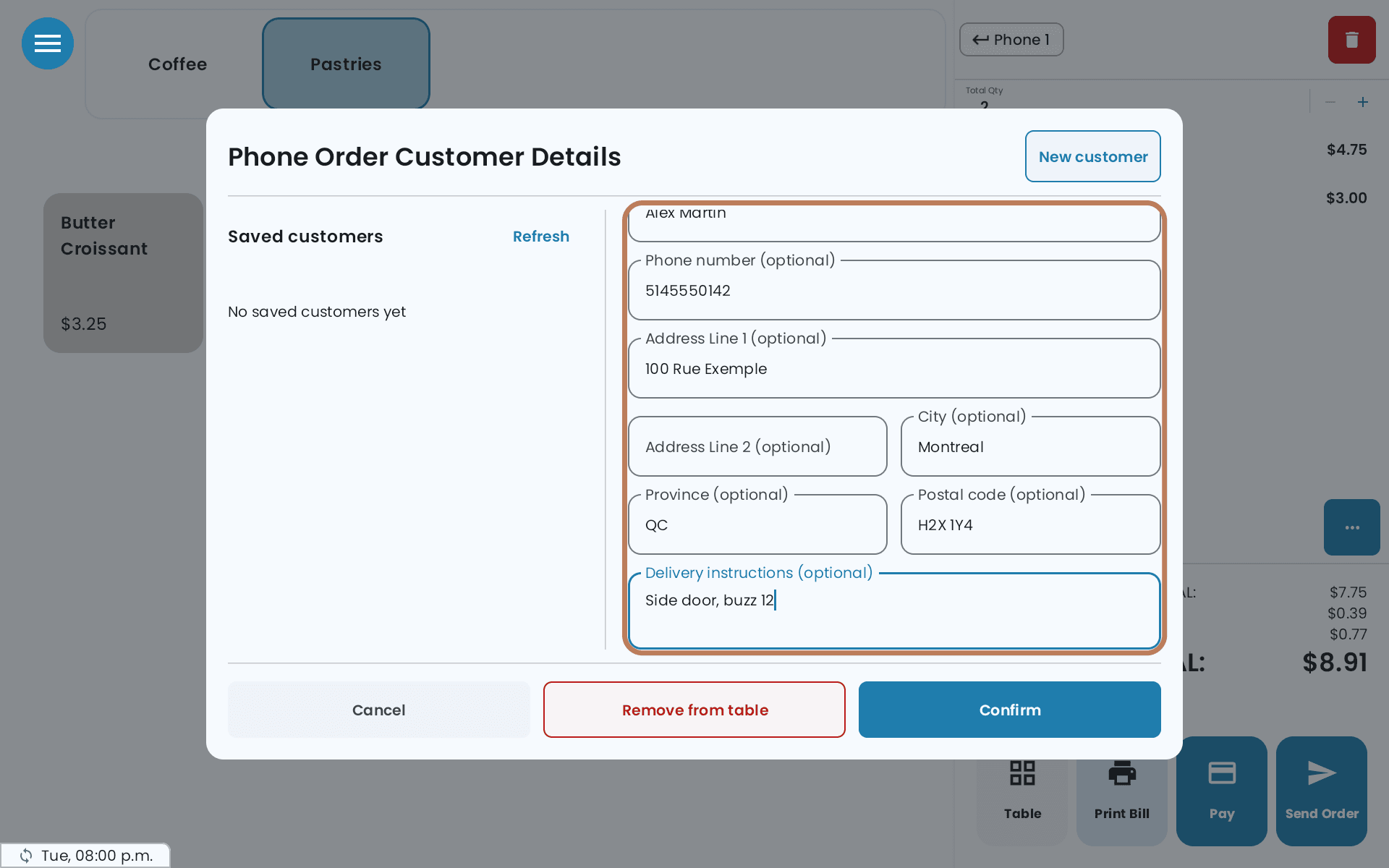The width and height of the screenshot is (1389, 868).
Task: Refresh the saved customers list
Action: [541, 237]
